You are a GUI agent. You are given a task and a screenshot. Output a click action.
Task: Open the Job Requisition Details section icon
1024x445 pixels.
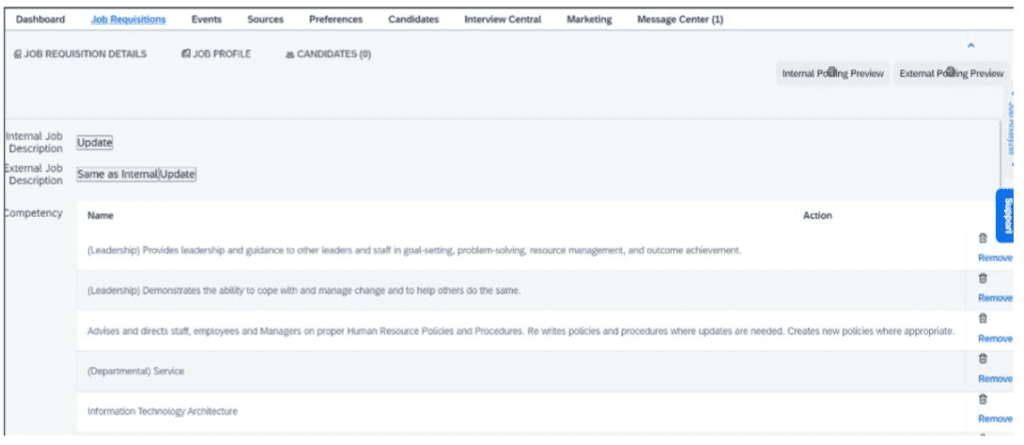(x=18, y=54)
